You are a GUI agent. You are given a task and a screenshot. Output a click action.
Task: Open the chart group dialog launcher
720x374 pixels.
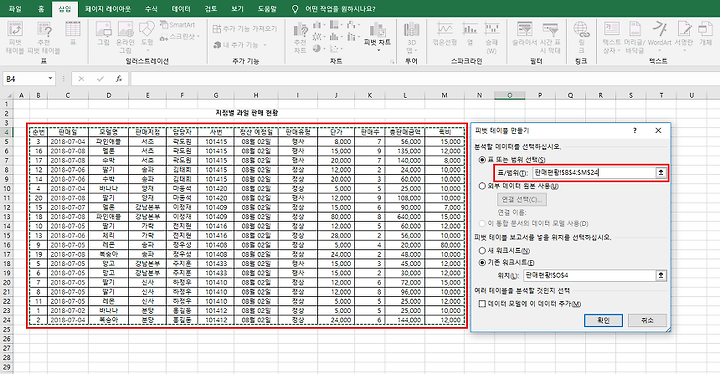coord(393,61)
